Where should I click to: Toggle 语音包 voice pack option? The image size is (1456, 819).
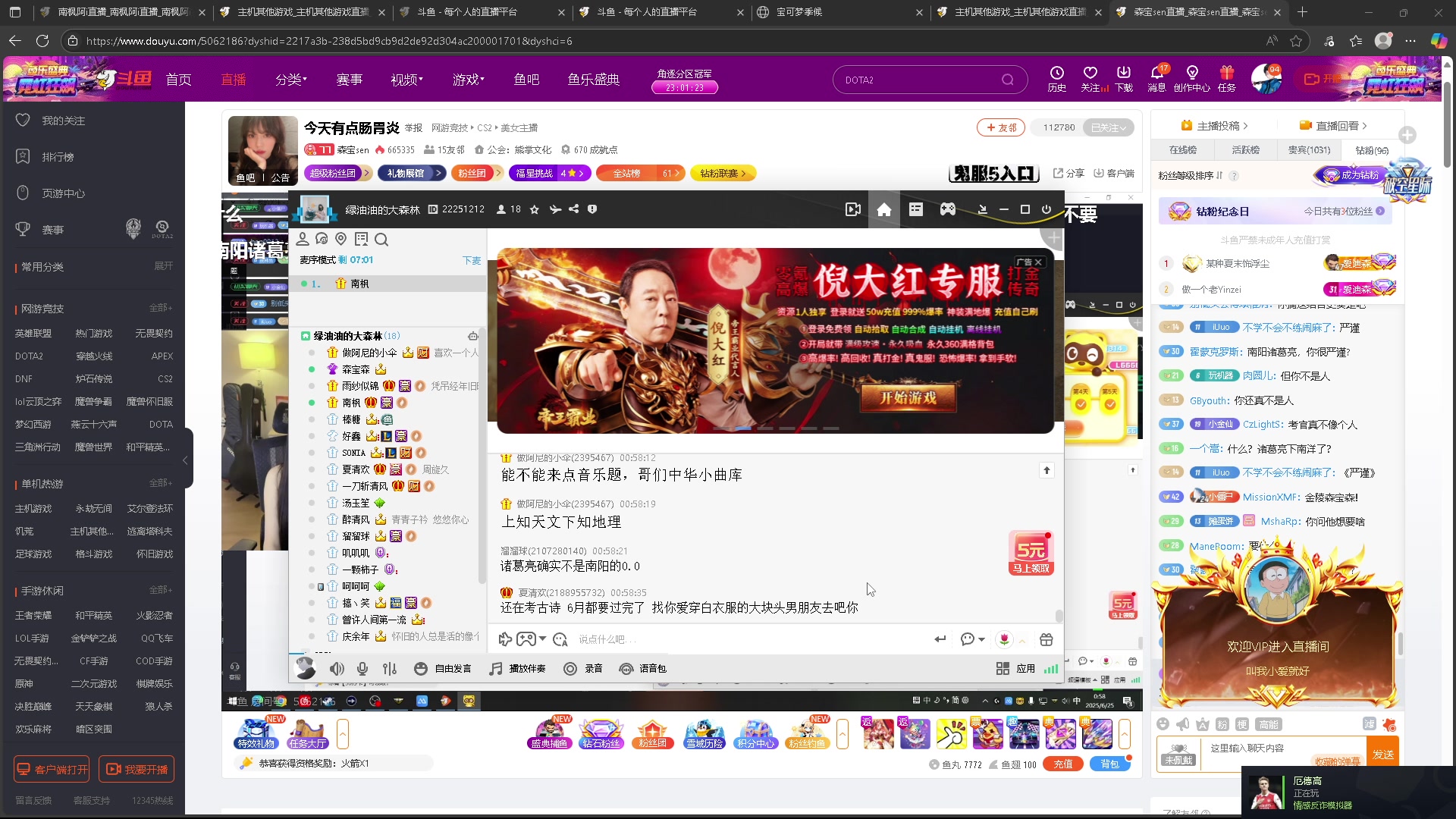pos(643,669)
